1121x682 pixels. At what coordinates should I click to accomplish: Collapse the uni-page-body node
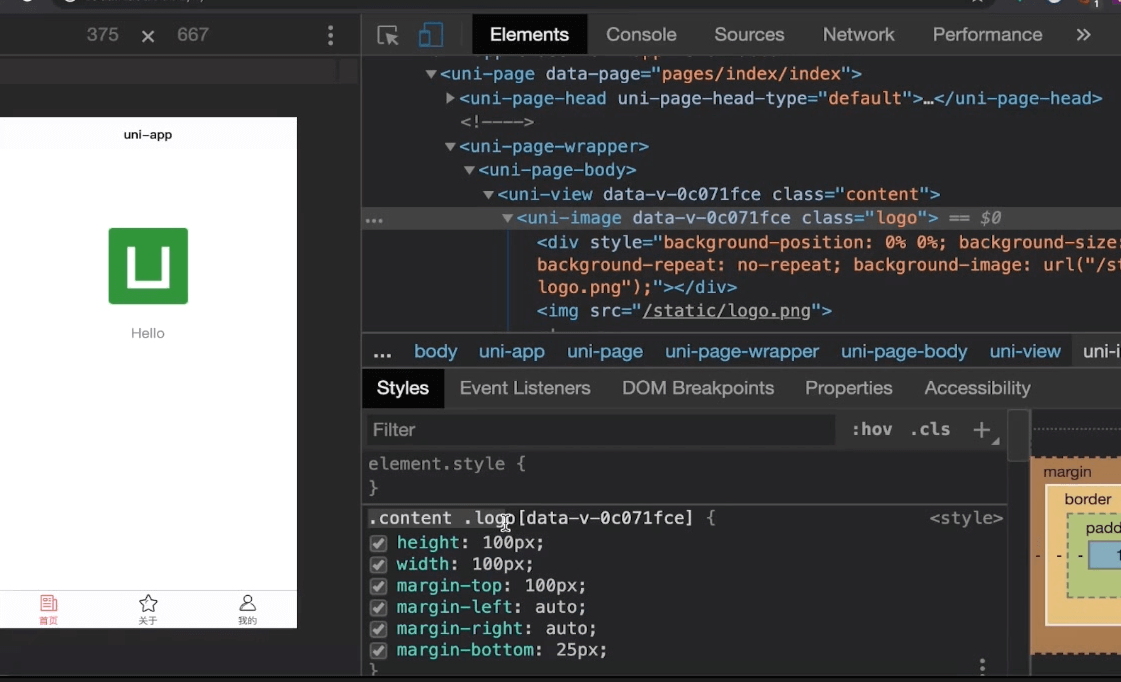click(469, 170)
